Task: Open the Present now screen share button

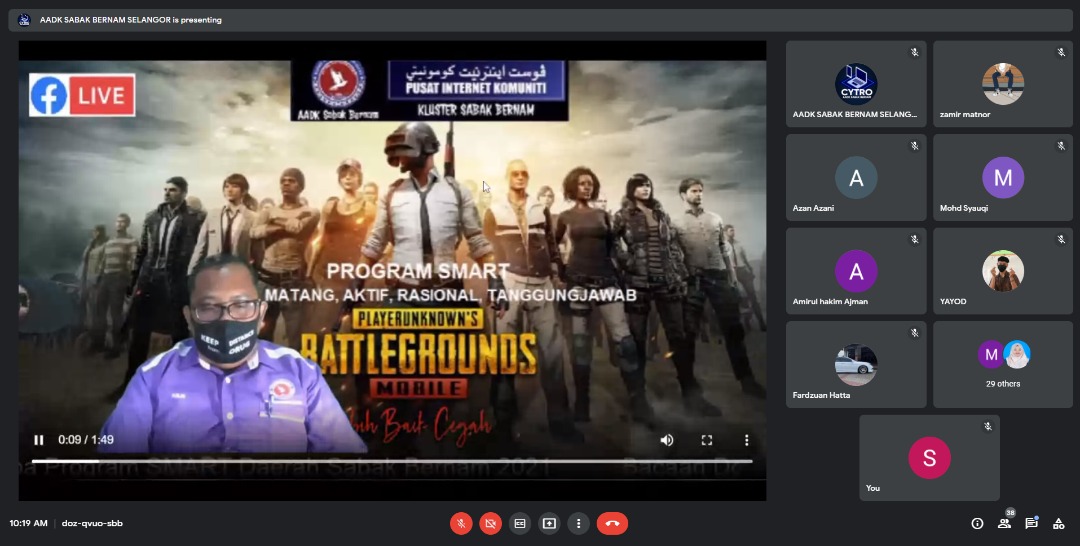Action: point(549,523)
